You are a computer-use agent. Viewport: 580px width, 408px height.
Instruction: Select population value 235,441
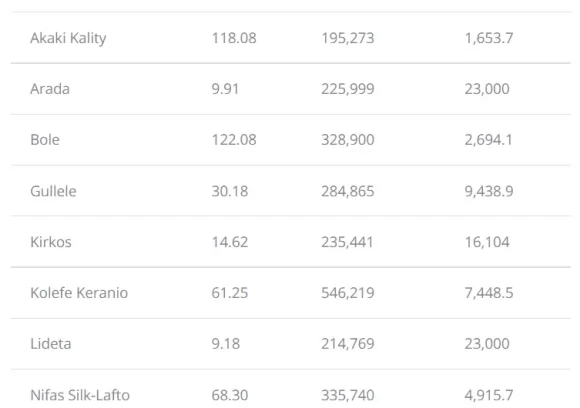point(347,242)
